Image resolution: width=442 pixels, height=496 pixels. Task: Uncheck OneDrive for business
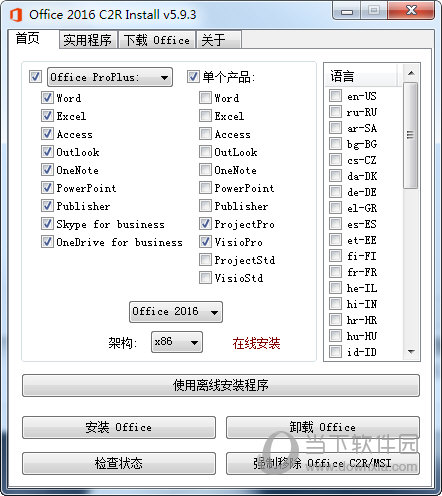tap(47, 241)
